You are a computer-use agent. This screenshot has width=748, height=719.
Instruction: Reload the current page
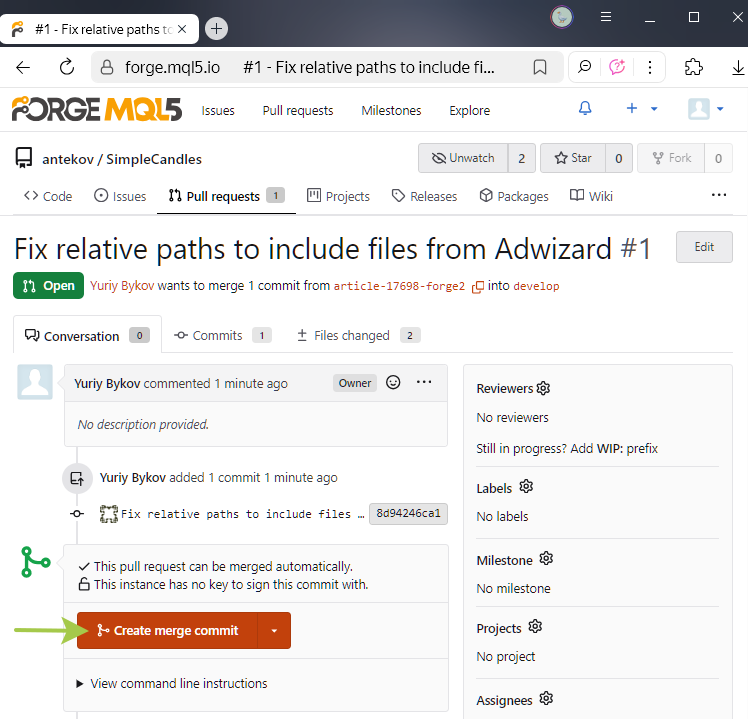[67, 67]
